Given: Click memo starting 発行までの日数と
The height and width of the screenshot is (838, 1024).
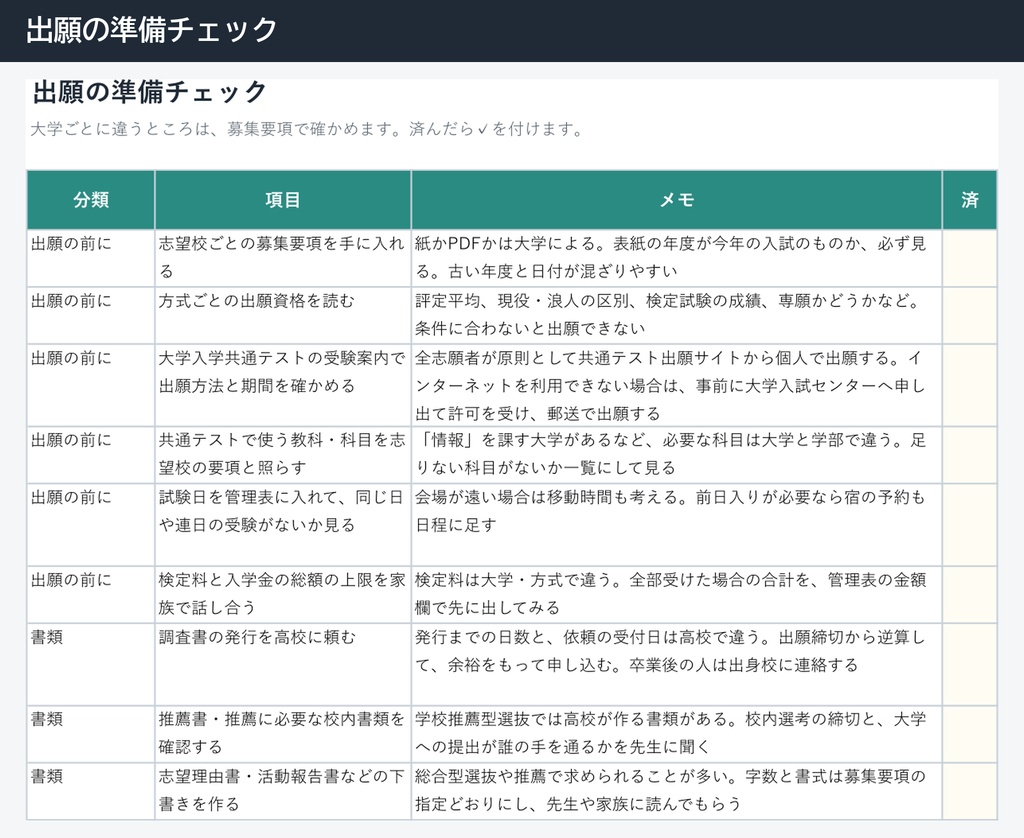Looking at the screenshot, I should [677, 664].
